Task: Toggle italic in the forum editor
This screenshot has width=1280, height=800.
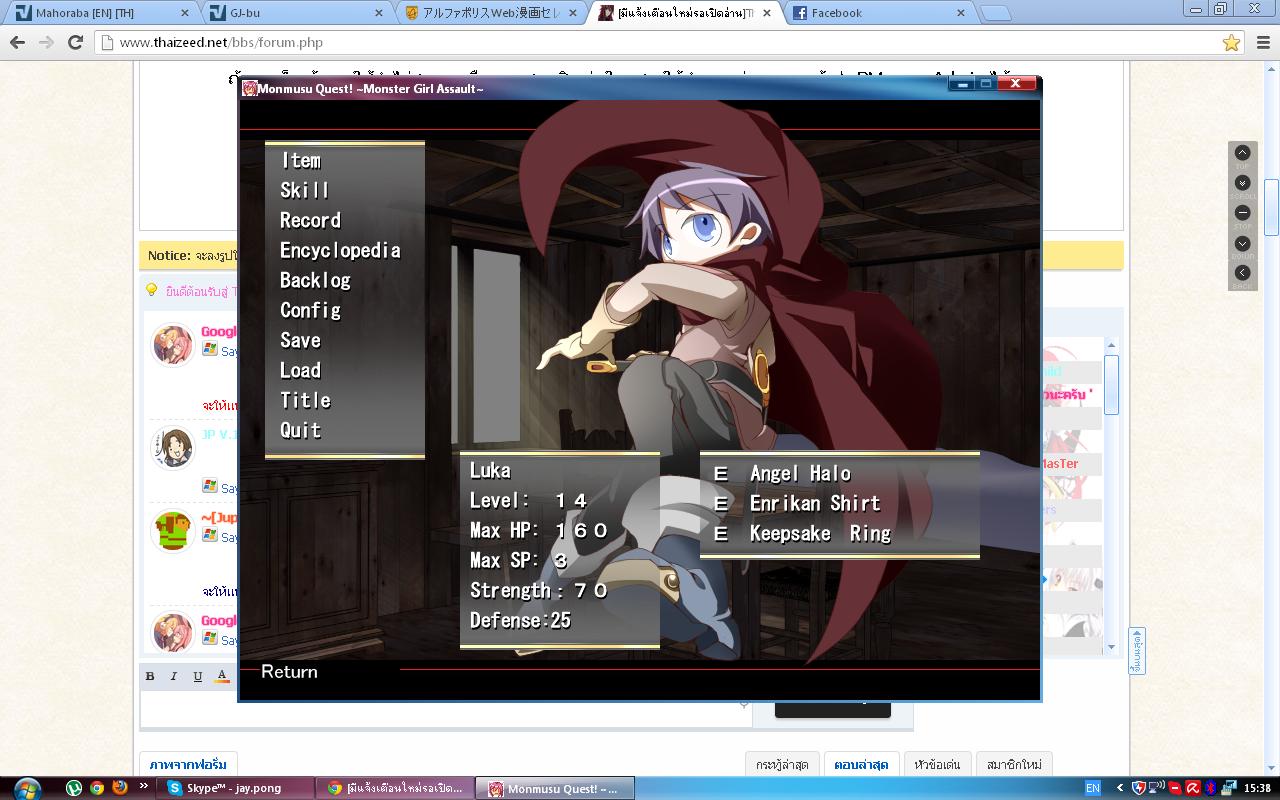Action: (174, 676)
